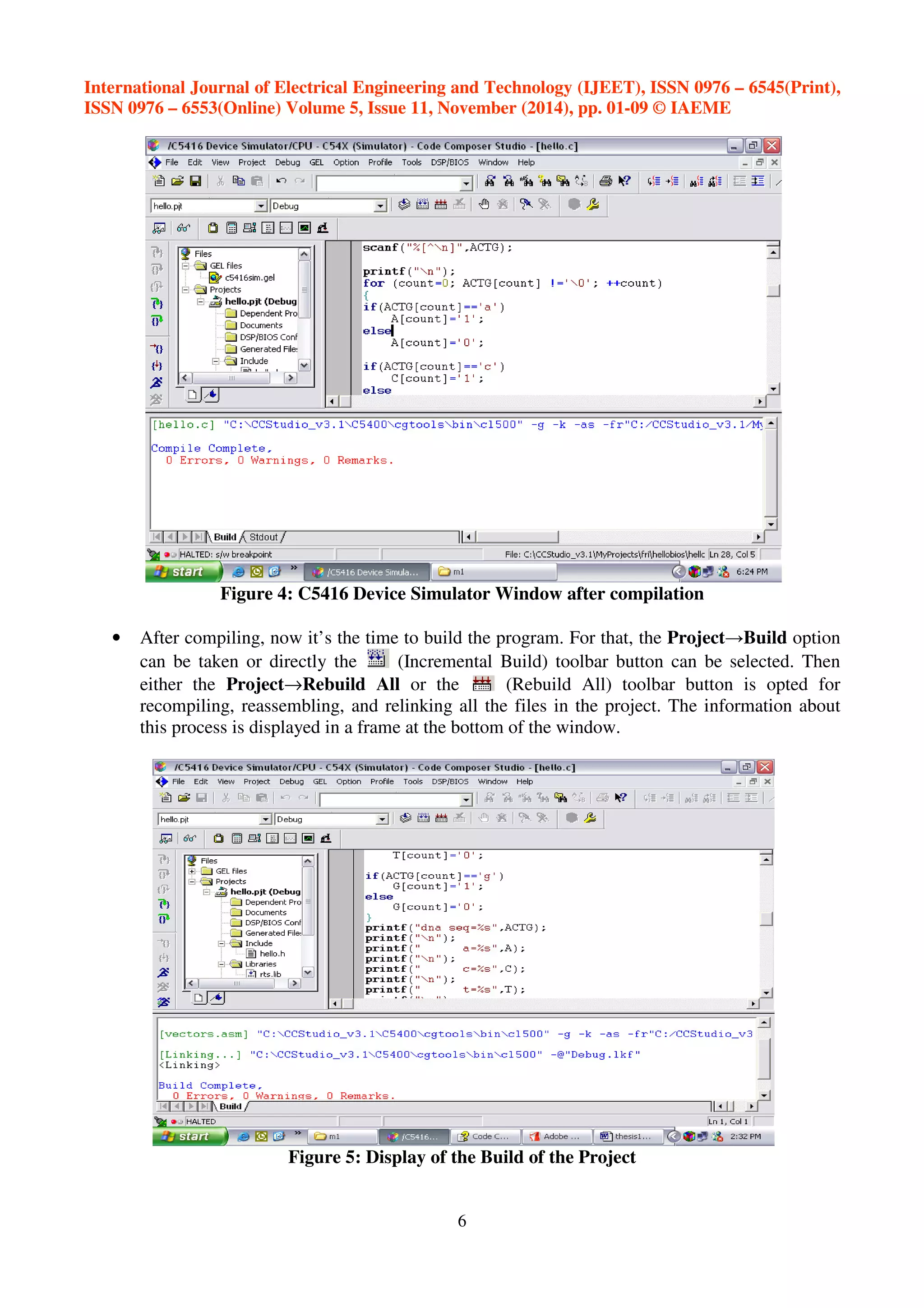Click New file icon in Figure 4 window
The width and height of the screenshot is (924, 1308).
pyautogui.click(x=159, y=181)
